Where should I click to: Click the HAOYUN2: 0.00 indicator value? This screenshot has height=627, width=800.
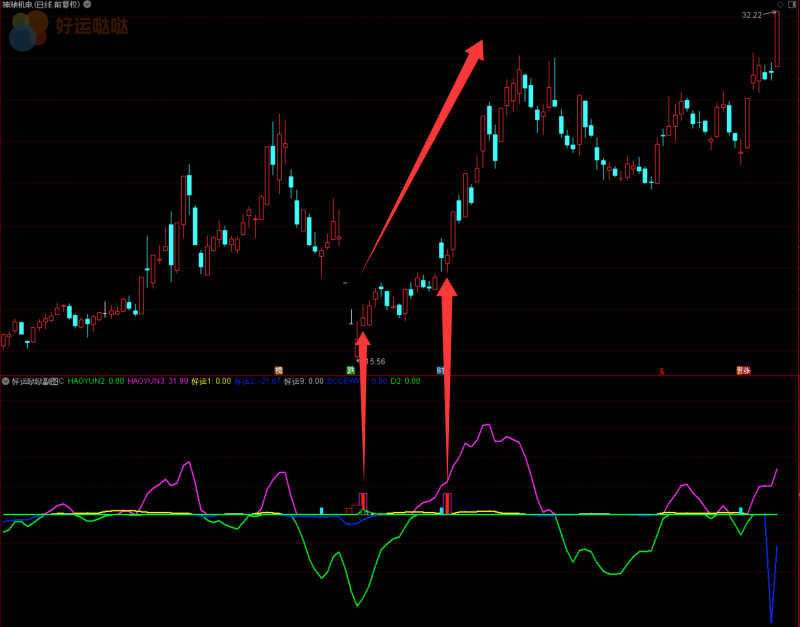coord(96,381)
